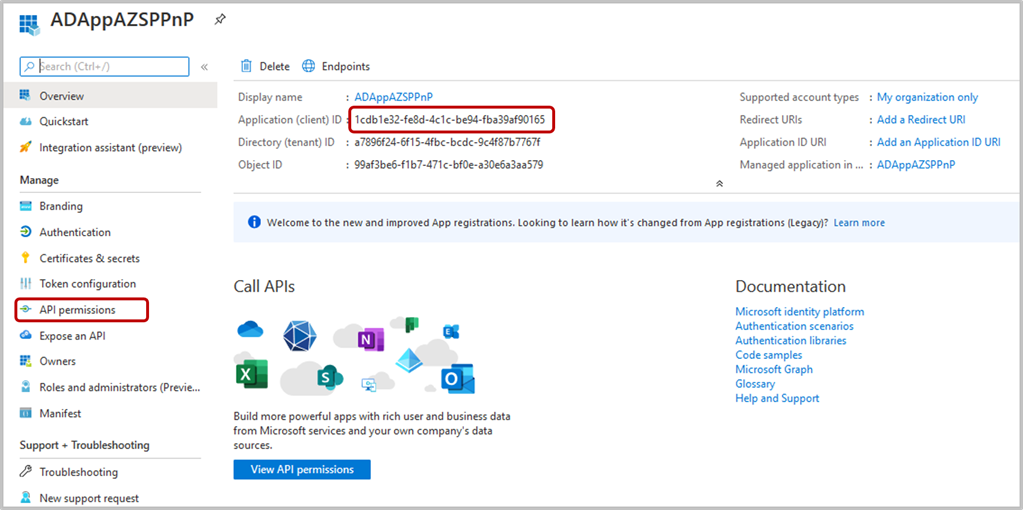Image resolution: width=1023 pixels, height=510 pixels.
Task: Open the Branding page
Action: click(x=61, y=206)
